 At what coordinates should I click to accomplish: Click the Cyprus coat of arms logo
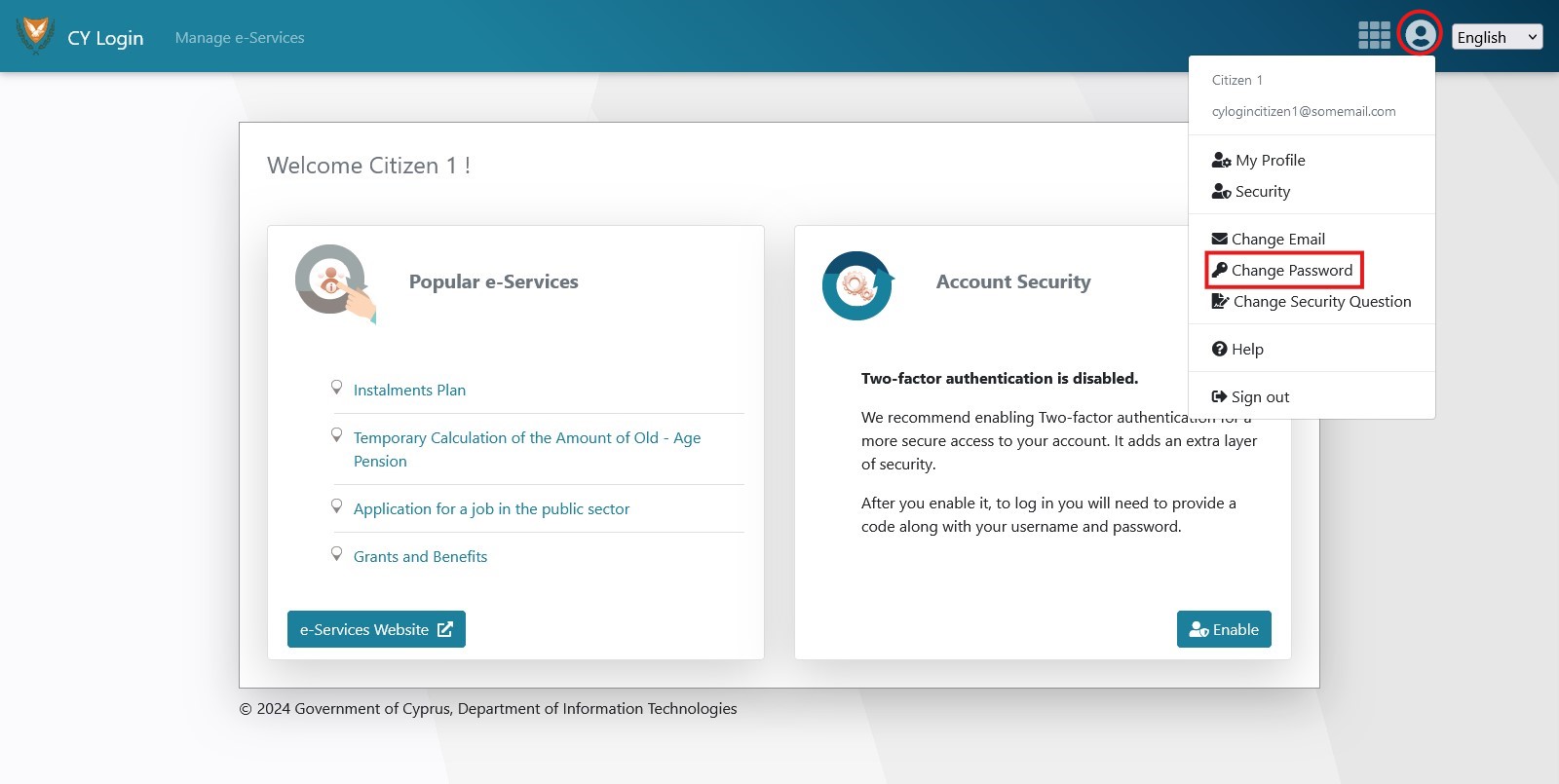point(36,35)
